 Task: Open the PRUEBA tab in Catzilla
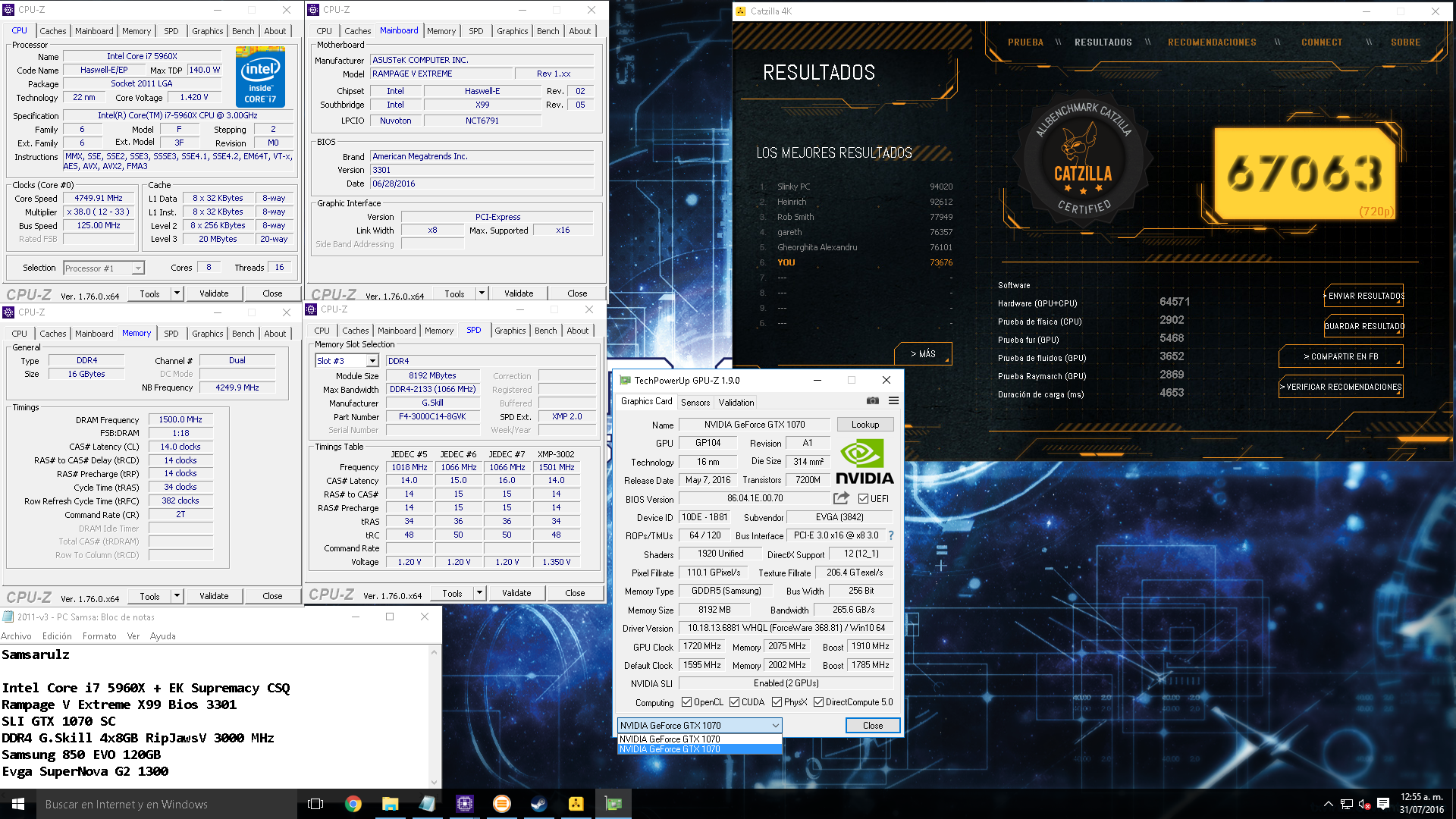[1025, 42]
